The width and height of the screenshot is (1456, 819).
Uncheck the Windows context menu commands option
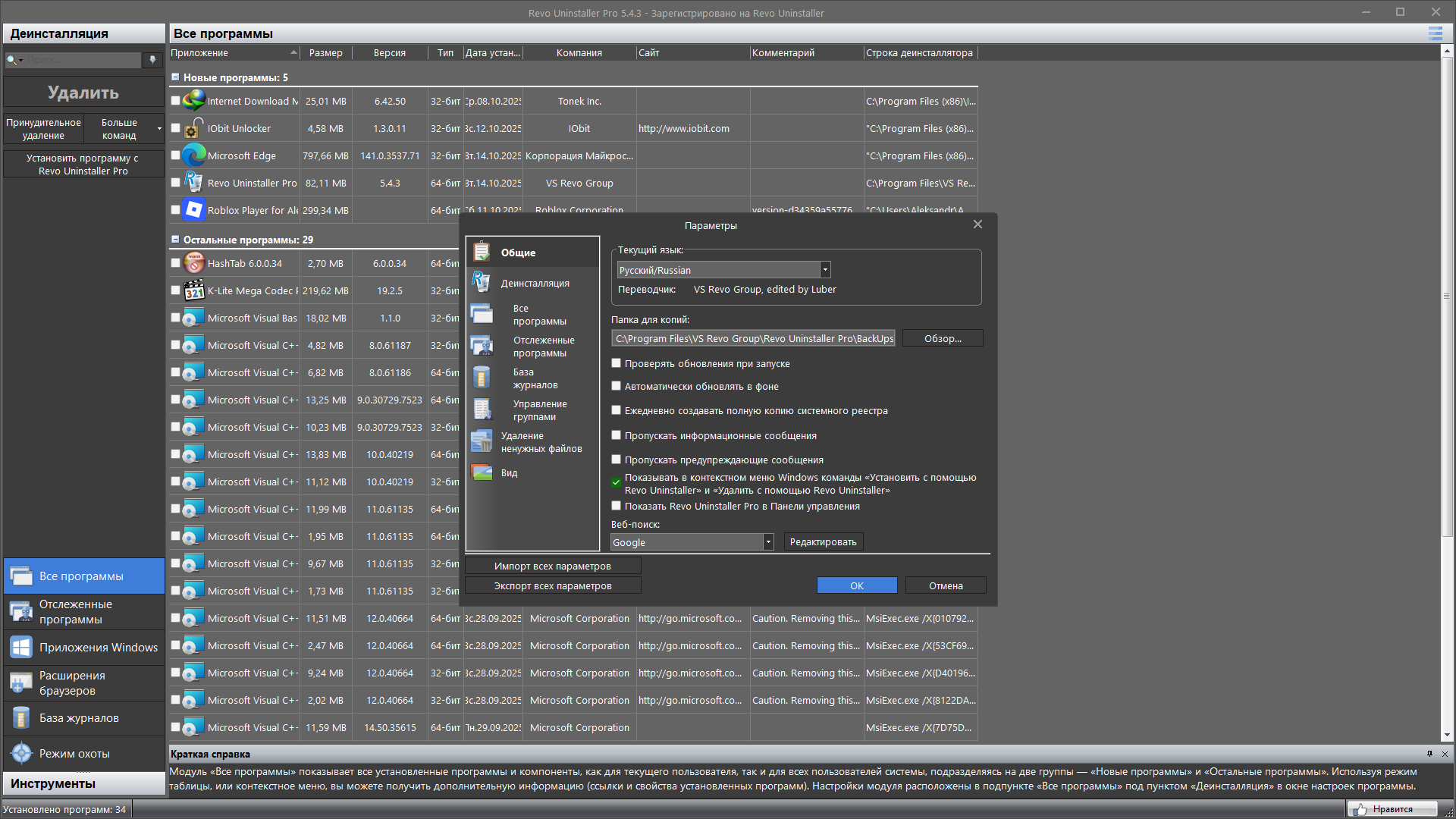coord(617,482)
